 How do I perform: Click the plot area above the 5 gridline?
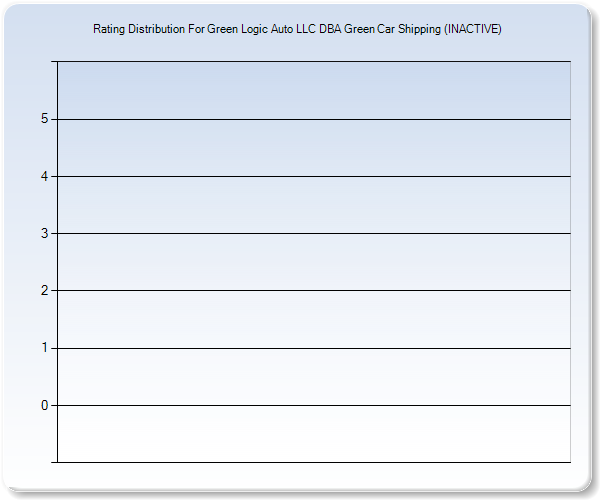(x=314, y=90)
